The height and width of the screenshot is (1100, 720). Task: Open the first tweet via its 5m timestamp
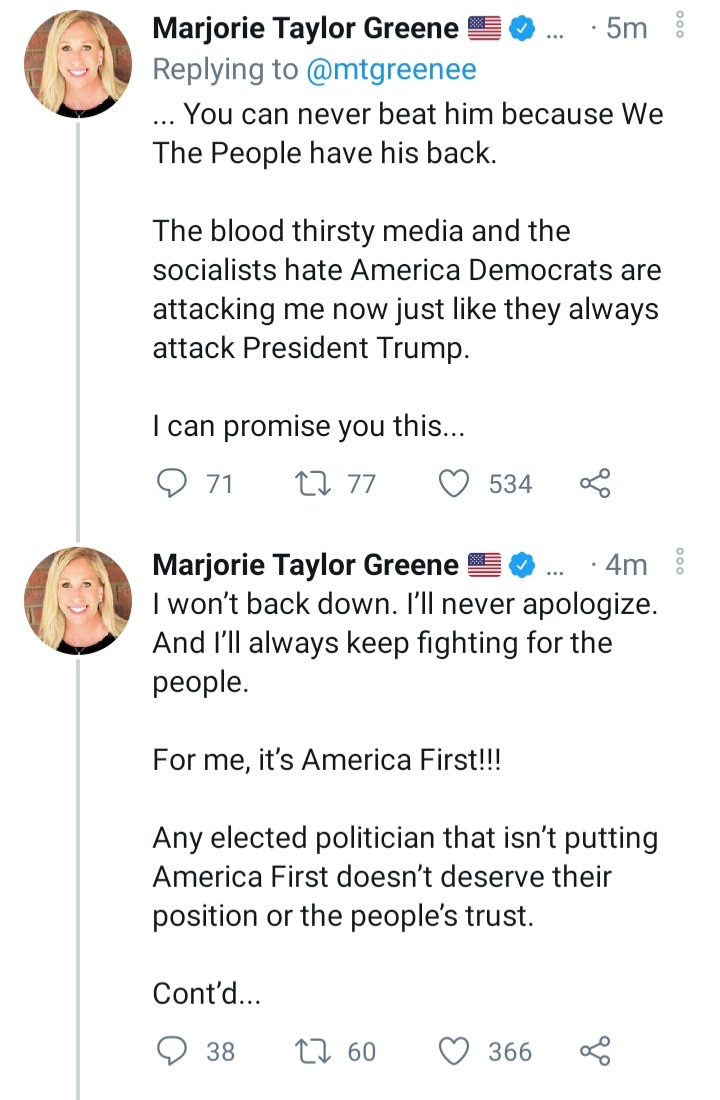pos(626,29)
